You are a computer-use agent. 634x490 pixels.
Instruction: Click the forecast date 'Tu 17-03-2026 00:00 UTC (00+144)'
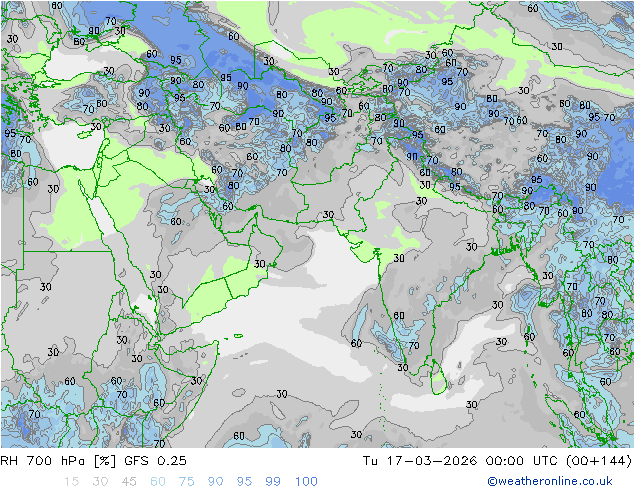tap(497, 460)
